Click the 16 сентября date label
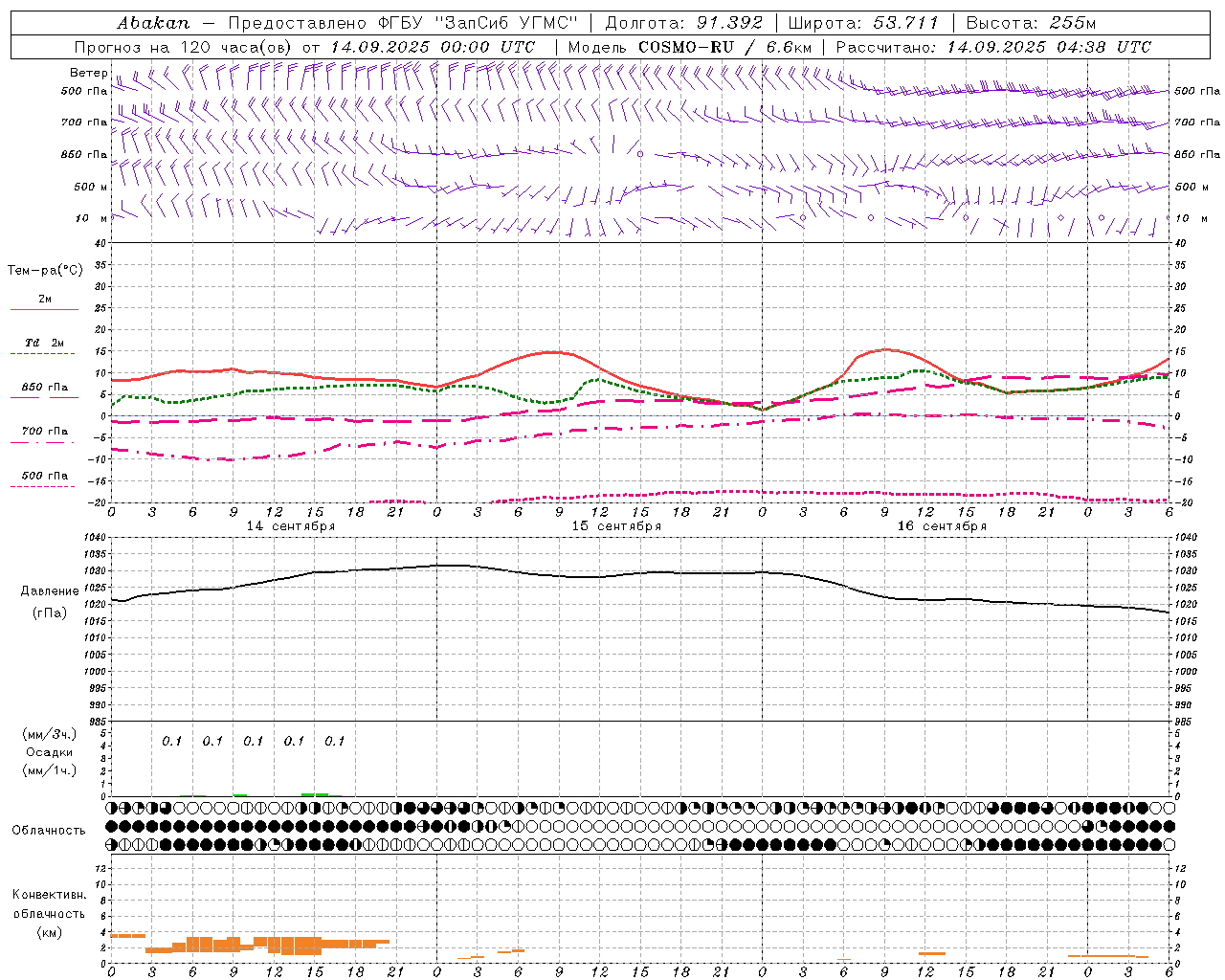1225x980 pixels. 942,525
